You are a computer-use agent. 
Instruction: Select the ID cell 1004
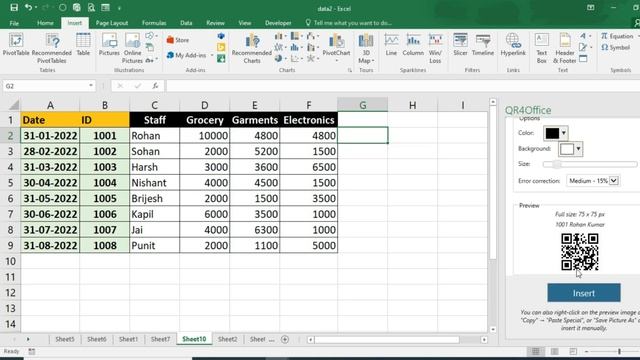pyautogui.click(x=104, y=182)
